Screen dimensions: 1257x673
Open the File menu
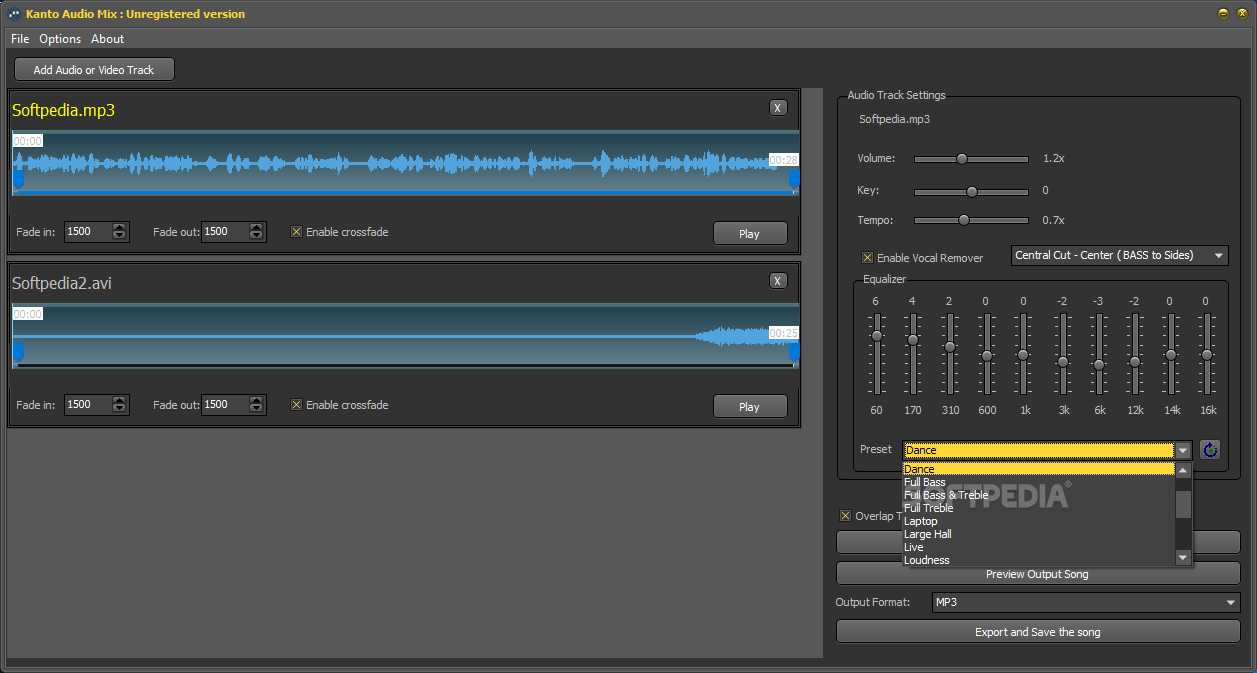[20, 39]
